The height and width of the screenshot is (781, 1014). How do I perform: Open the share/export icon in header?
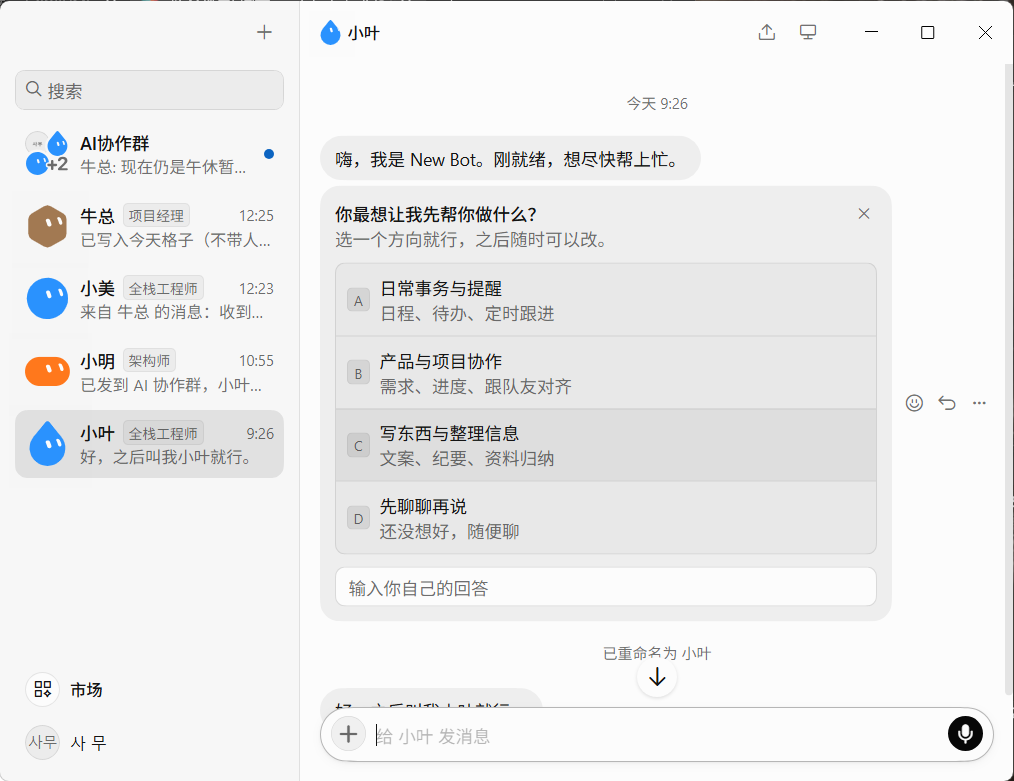click(767, 32)
